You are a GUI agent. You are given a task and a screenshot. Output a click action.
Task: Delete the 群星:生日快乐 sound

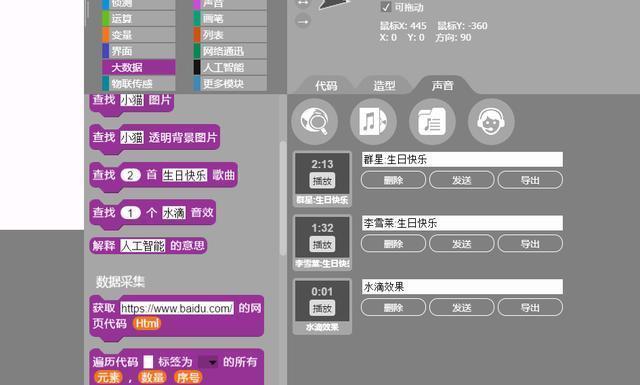[x=393, y=180]
